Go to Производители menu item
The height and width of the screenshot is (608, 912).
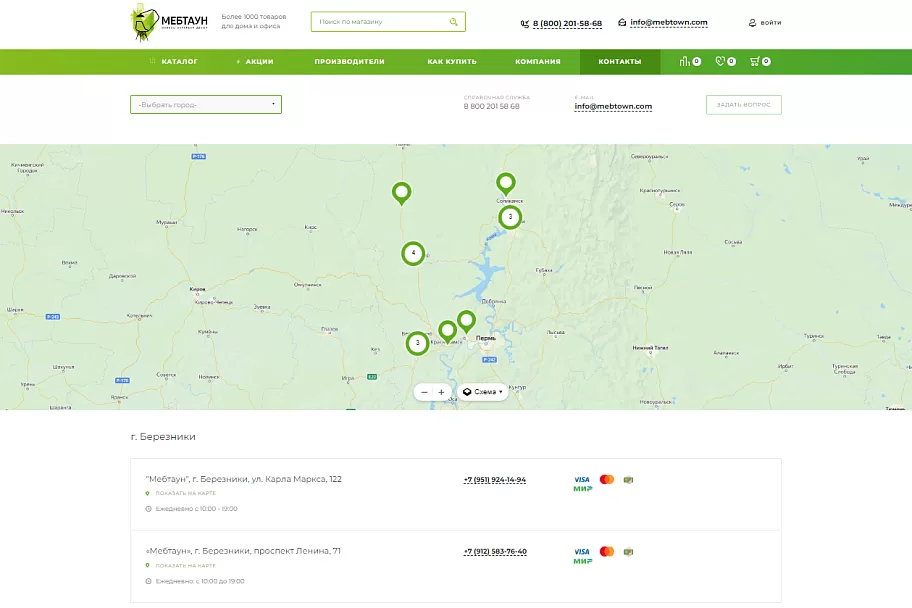[350, 61]
